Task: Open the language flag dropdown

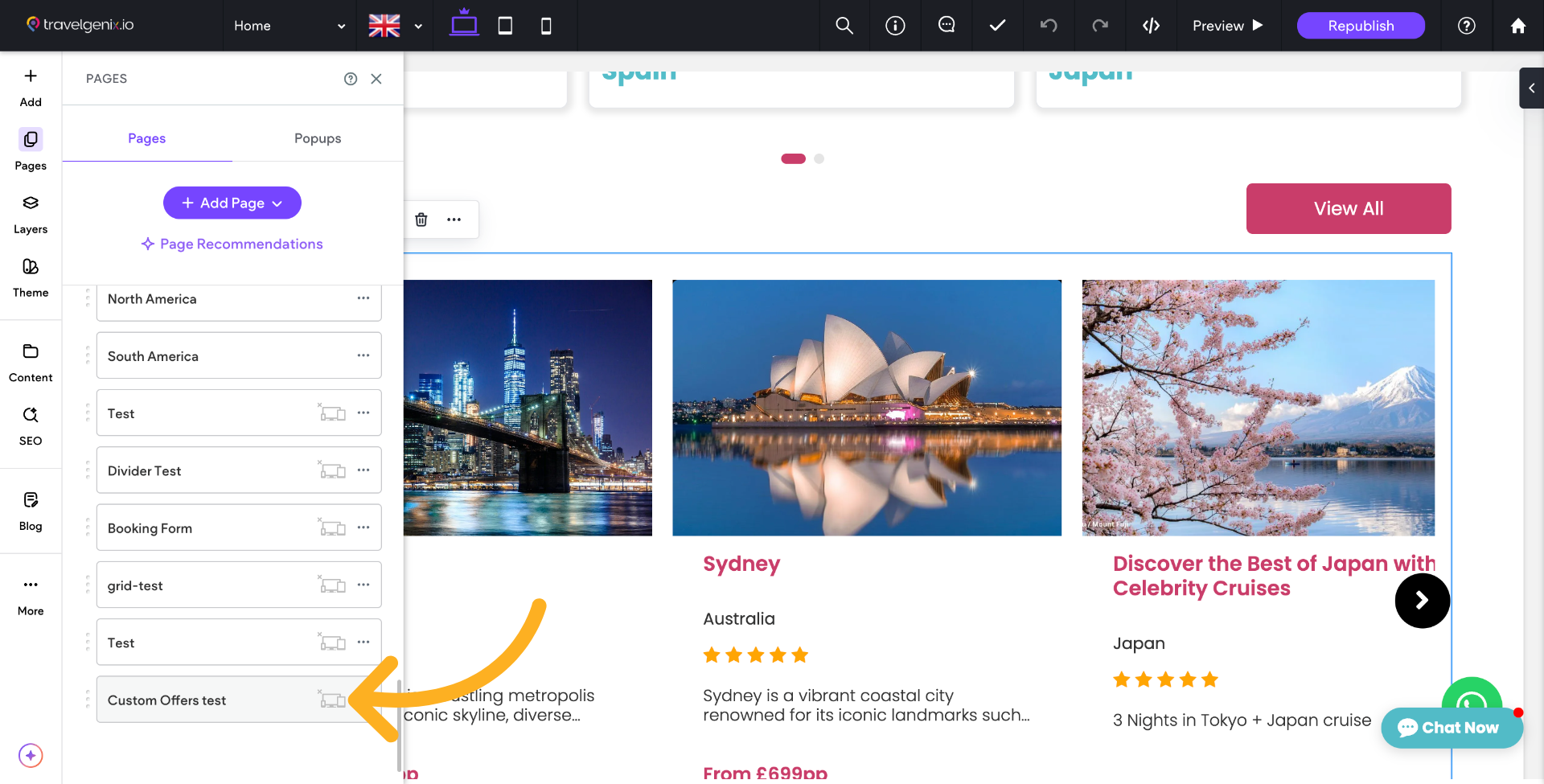Action: 394,26
